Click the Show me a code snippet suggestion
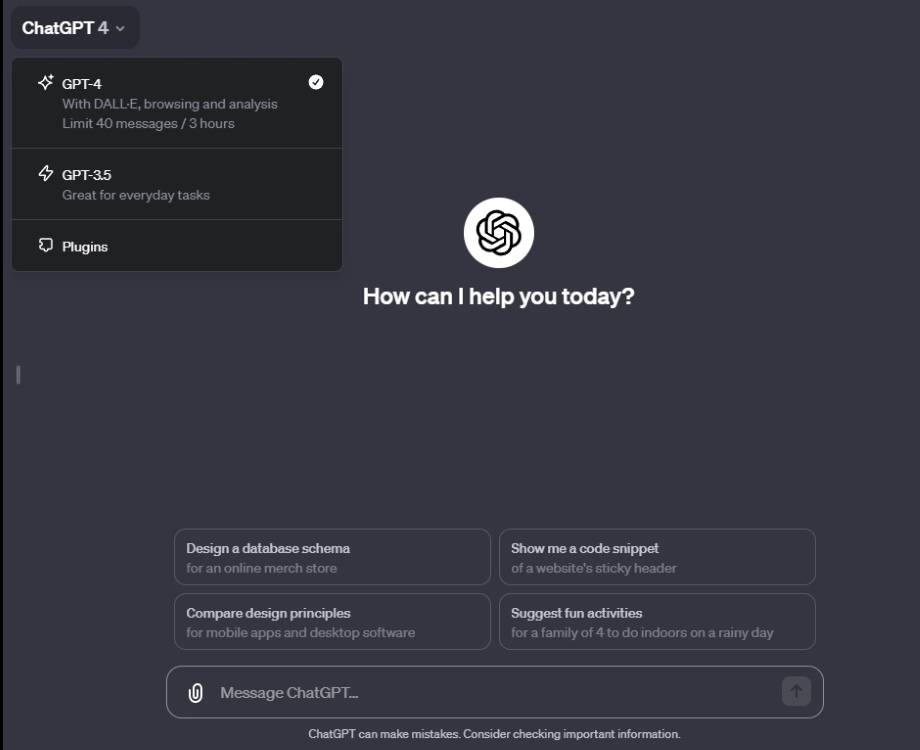 coord(657,557)
